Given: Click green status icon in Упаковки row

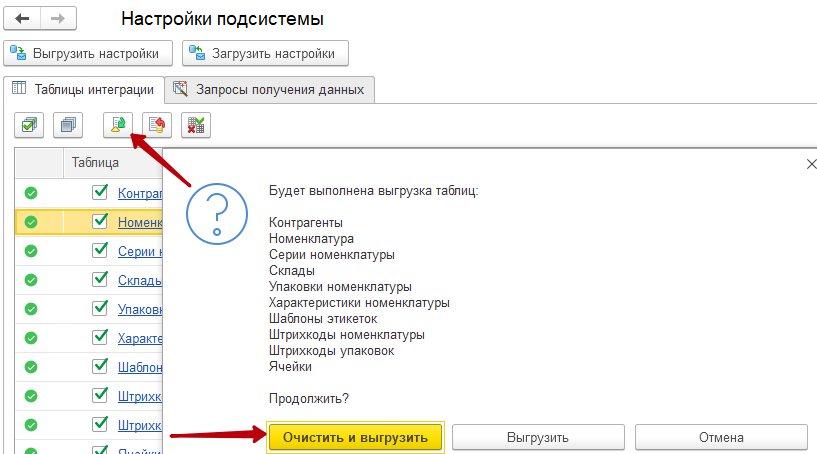Looking at the screenshot, I should (x=31, y=309).
